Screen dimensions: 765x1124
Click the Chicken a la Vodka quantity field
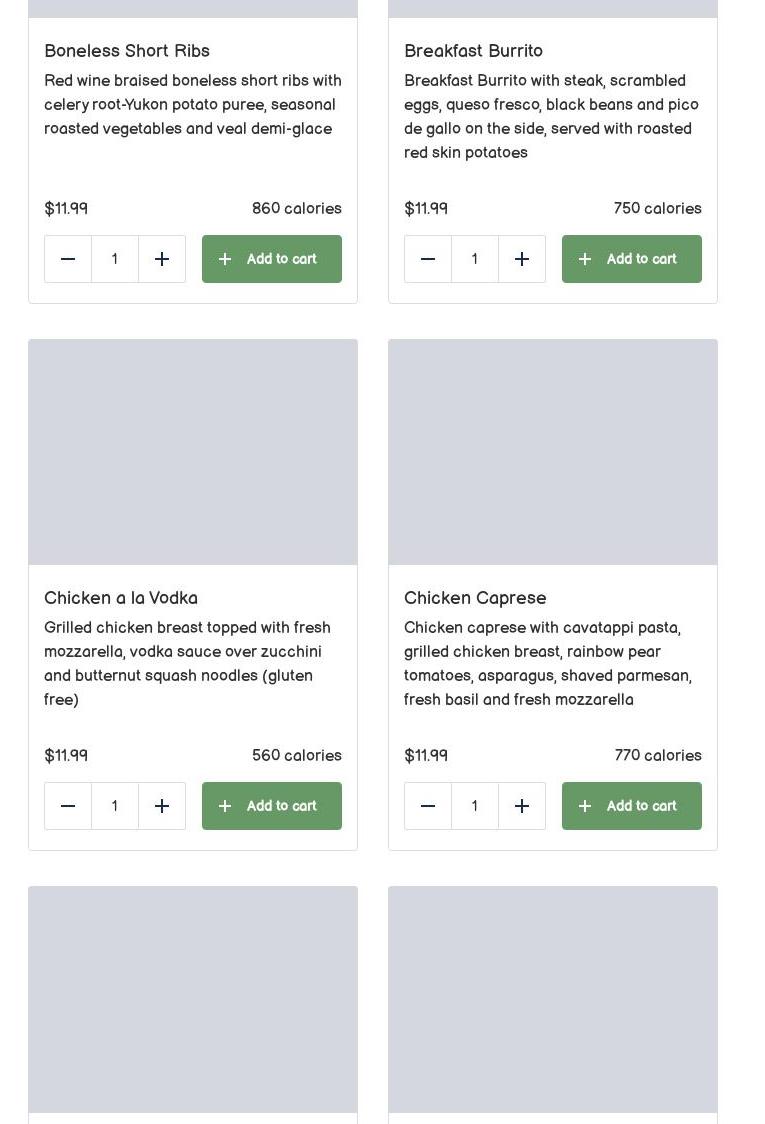pyautogui.click(x=115, y=806)
